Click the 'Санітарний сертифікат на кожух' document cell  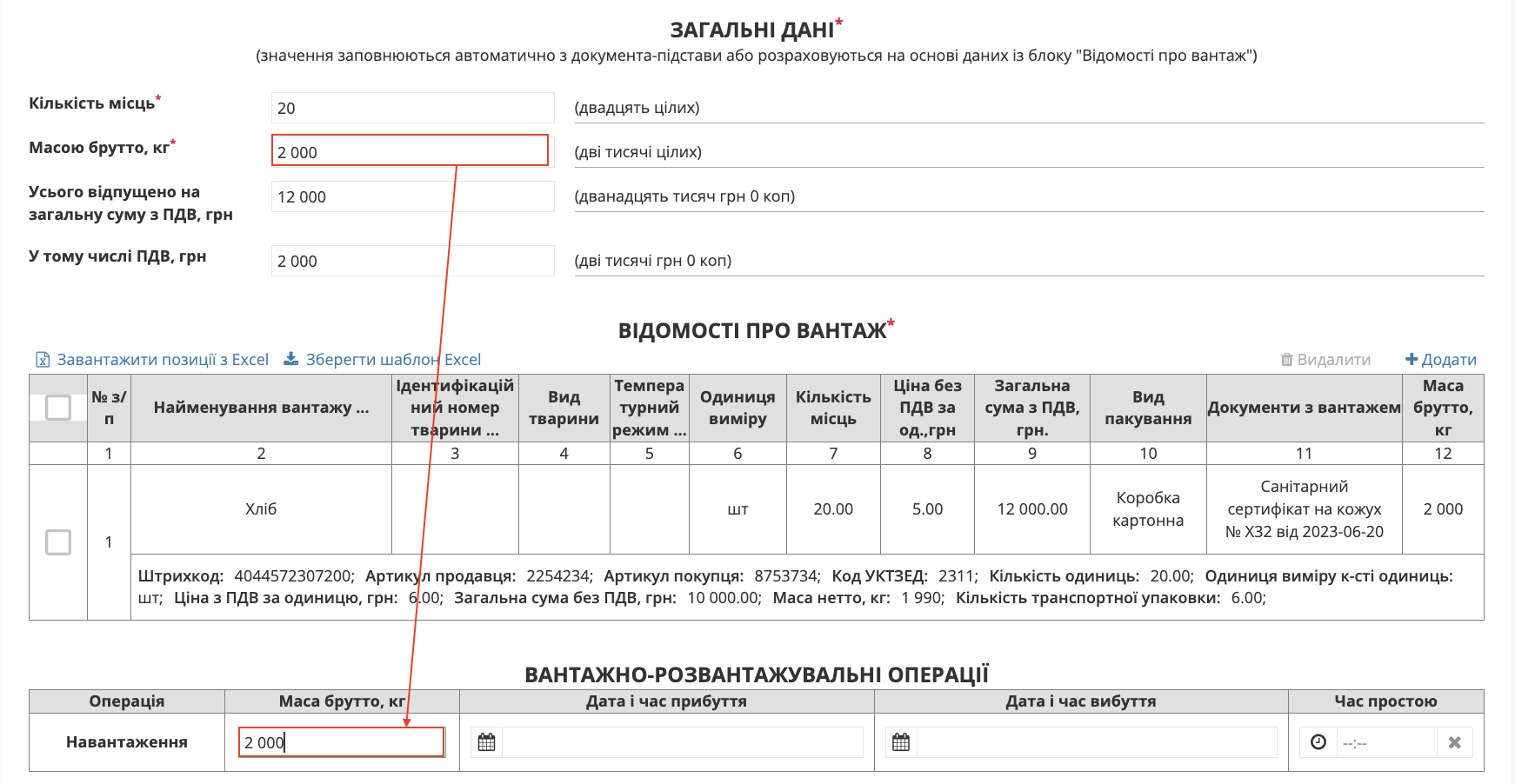1304,509
